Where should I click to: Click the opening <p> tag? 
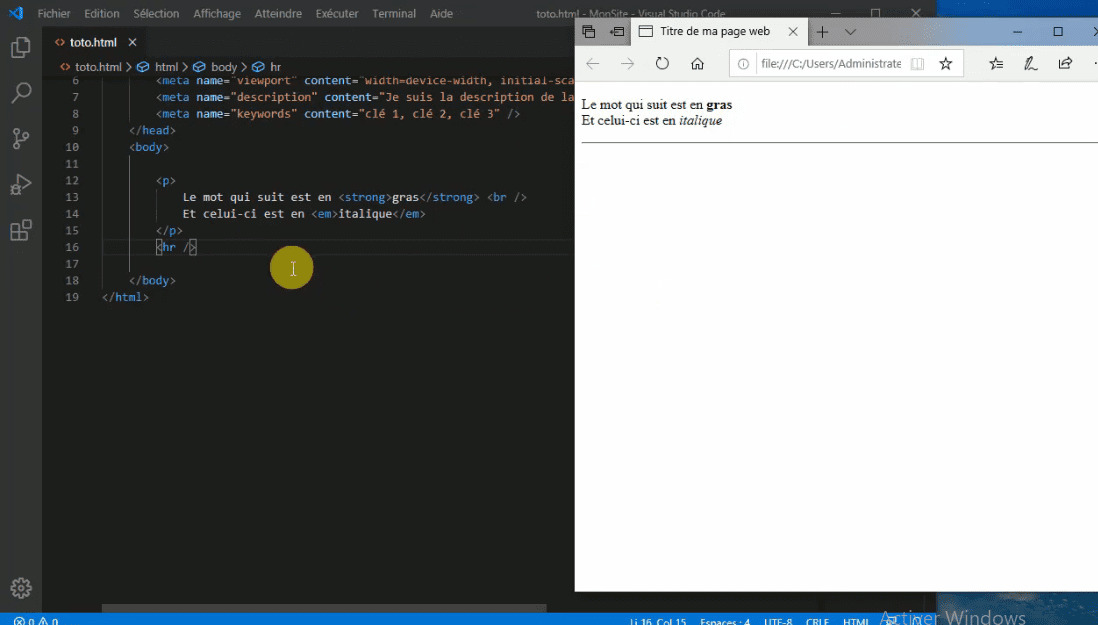click(166, 181)
